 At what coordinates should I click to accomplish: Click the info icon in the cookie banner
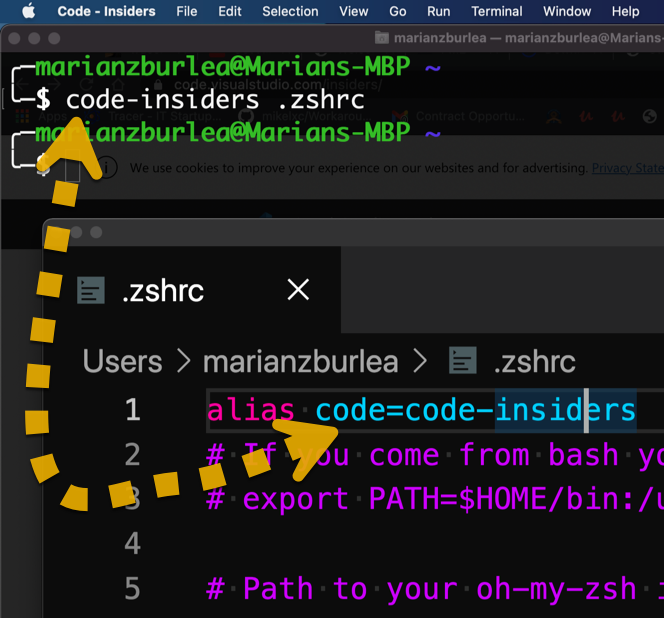pyautogui.click(x=107, y=168)
